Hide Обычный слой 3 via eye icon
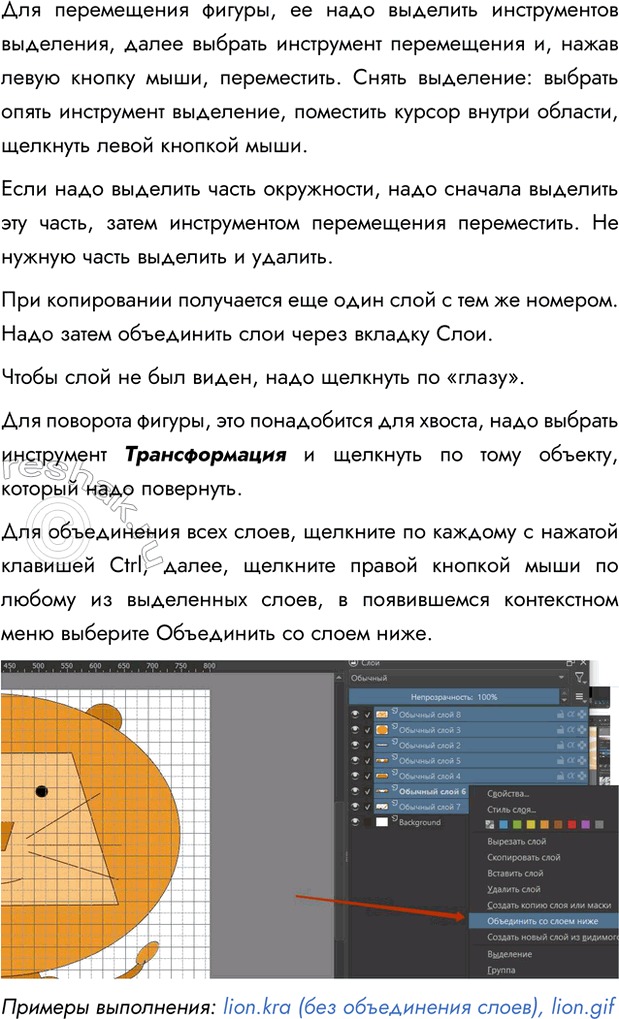 355,730
